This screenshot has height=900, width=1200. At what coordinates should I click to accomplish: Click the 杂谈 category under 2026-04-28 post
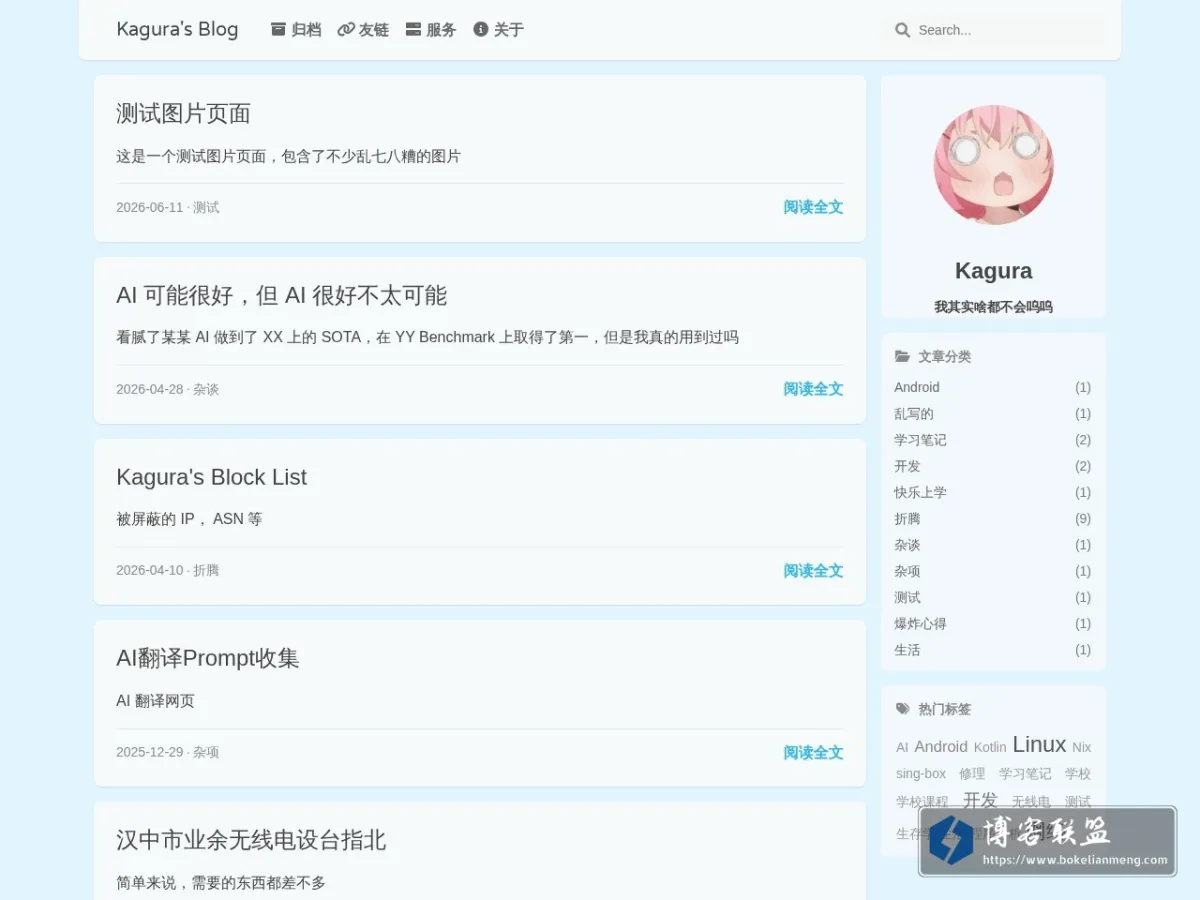206,389
